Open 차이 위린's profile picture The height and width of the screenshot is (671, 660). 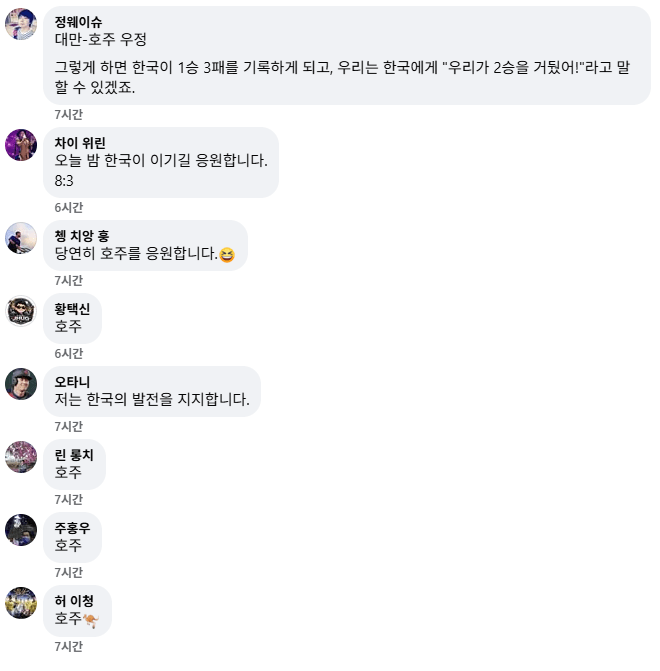click(21, 145)
